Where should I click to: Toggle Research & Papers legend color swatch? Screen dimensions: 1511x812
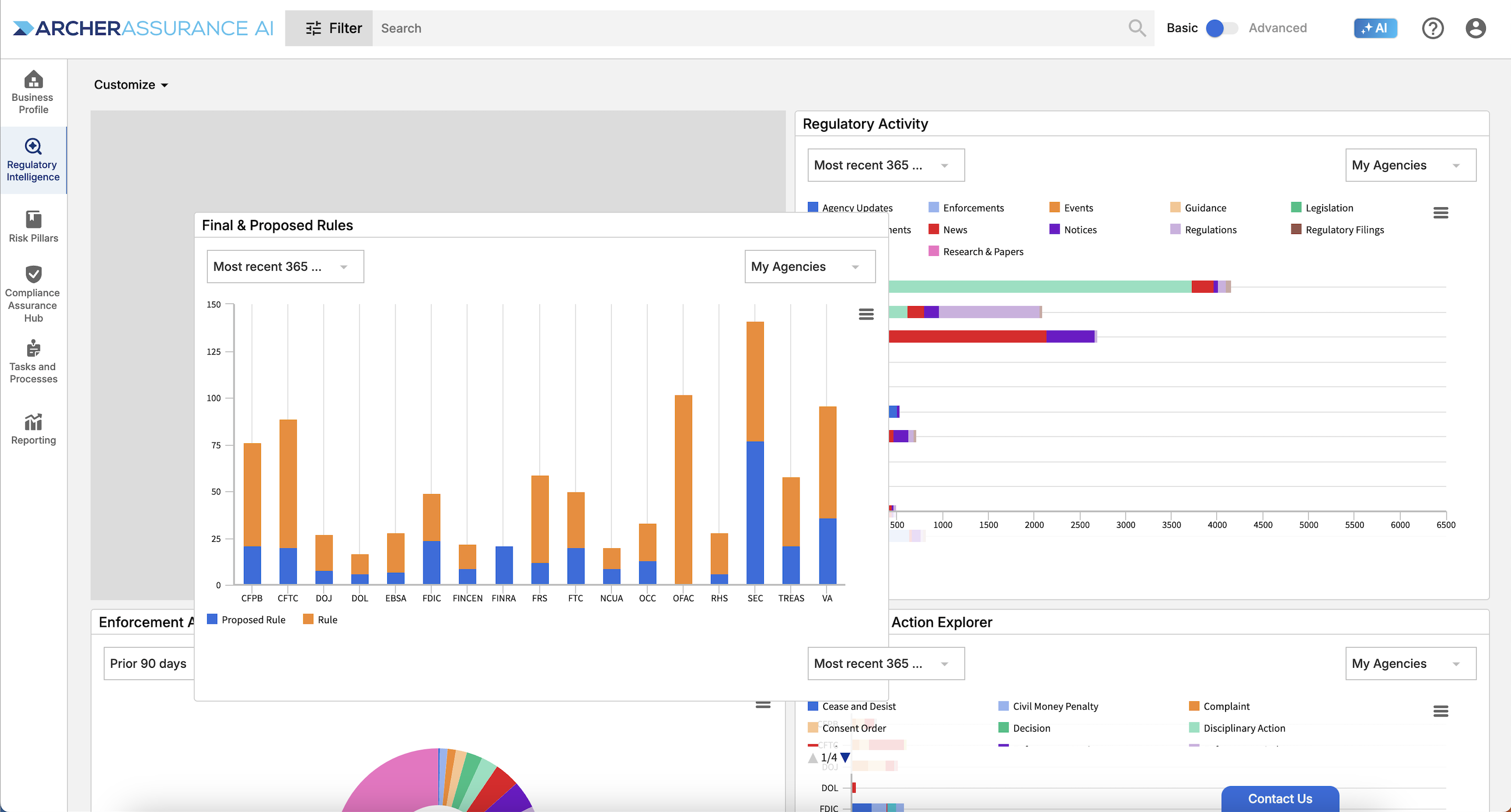[x=933, y=251]
